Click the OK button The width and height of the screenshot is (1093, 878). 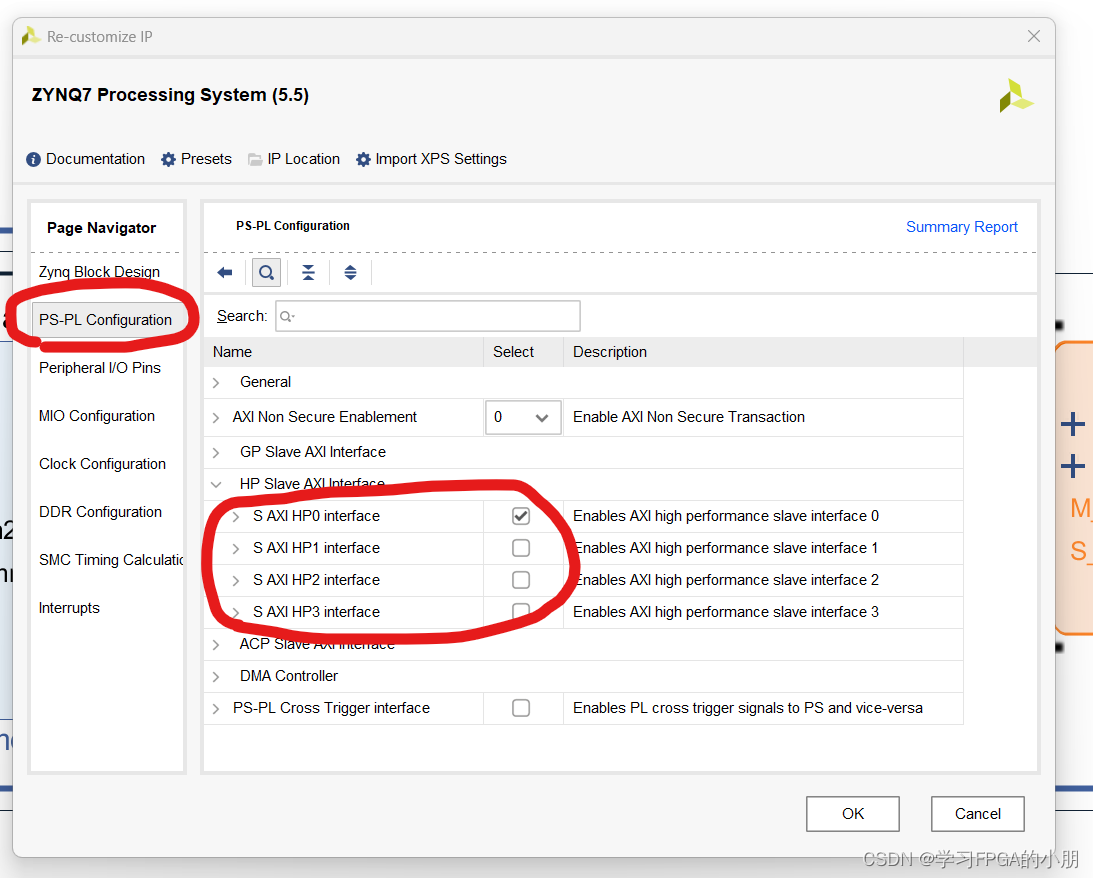[x=853, y=814]
